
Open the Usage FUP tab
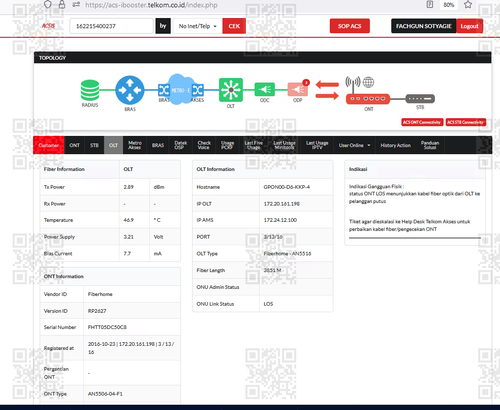(227, 145)
